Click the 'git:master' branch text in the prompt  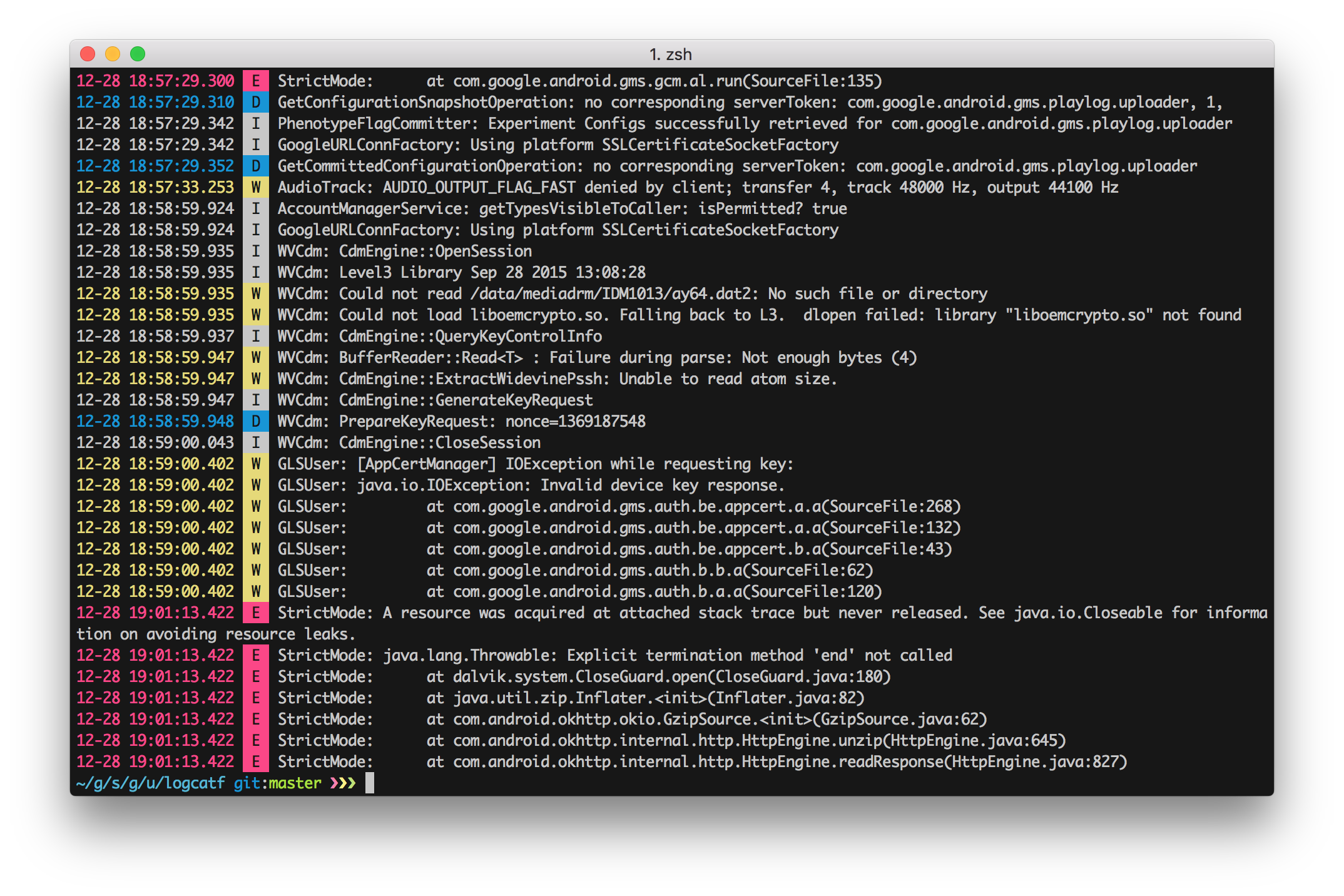click(277, 783)
